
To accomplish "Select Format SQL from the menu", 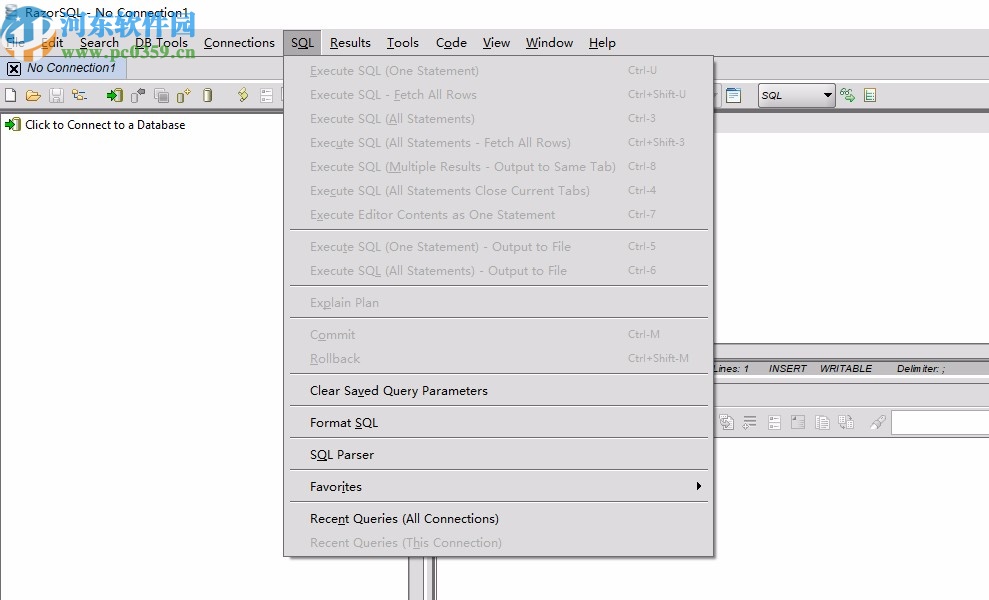I will pyautogui.click(x=498, y=423).
